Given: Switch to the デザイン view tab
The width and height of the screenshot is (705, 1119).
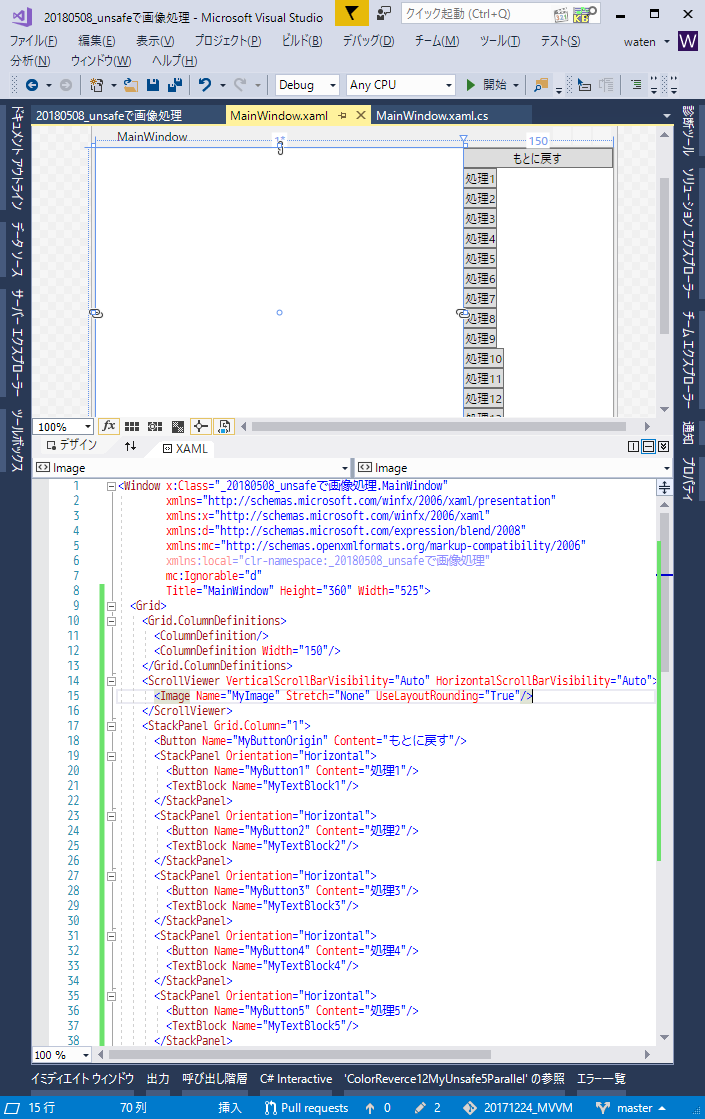Looking at the screenshot, I should [x=71, y=445].
